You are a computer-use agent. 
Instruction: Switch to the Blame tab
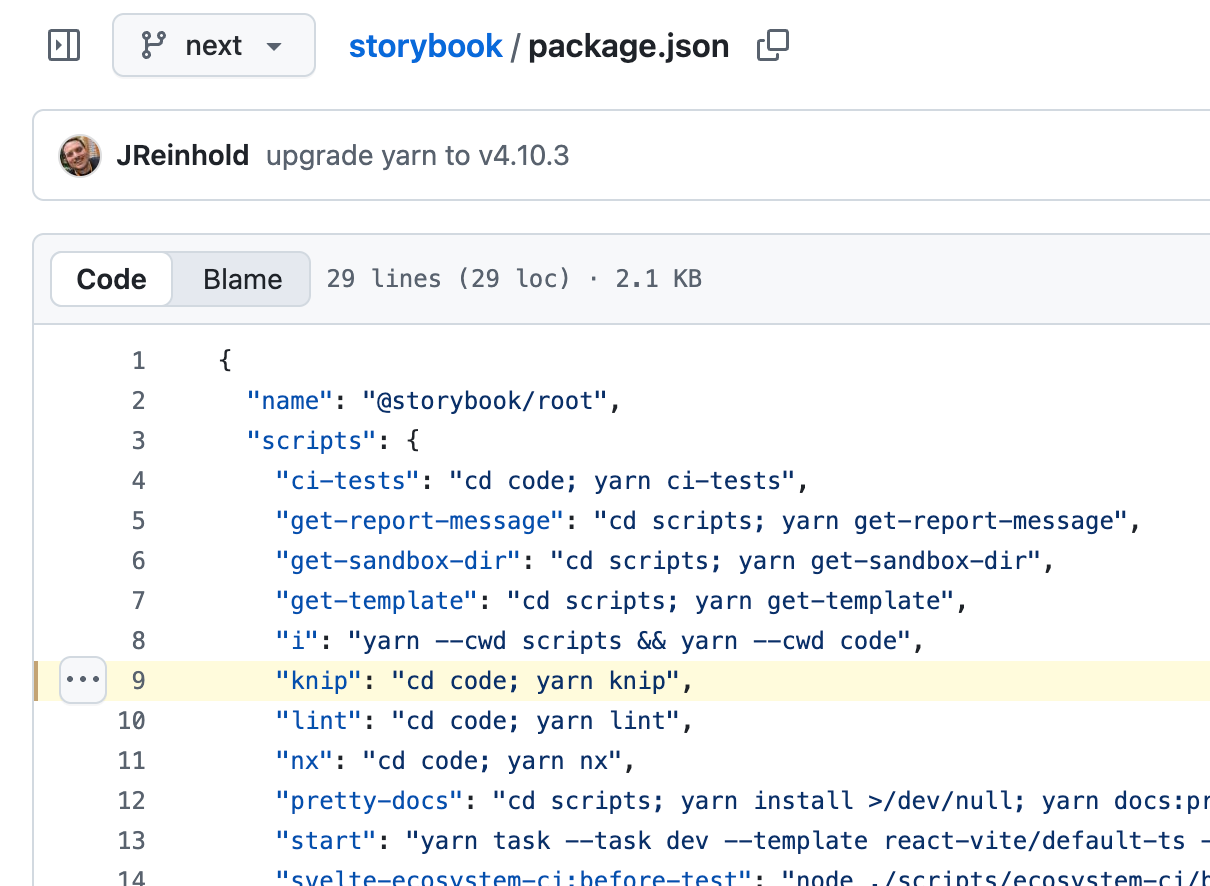pyautogui.click(x=242, y=279)
